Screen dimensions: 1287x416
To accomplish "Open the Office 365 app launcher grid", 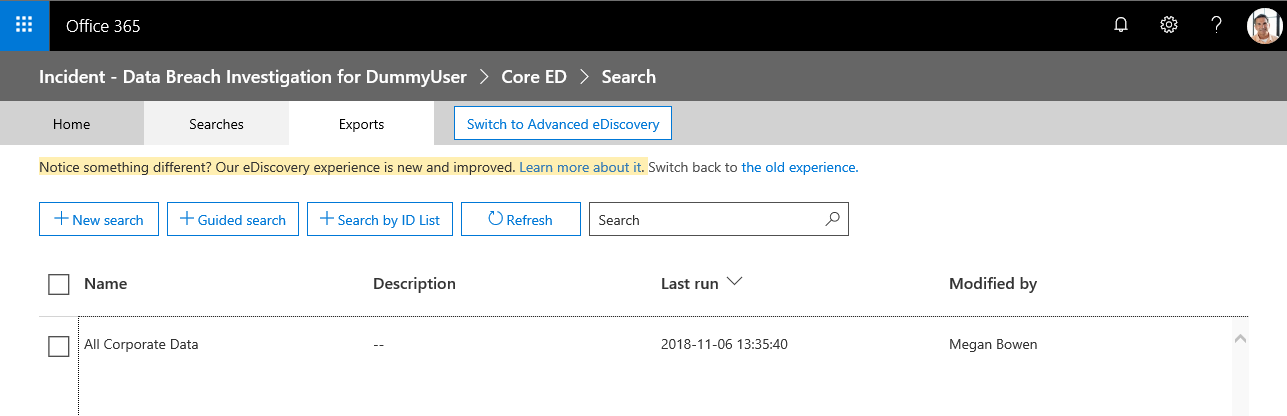I will (25, 26).
